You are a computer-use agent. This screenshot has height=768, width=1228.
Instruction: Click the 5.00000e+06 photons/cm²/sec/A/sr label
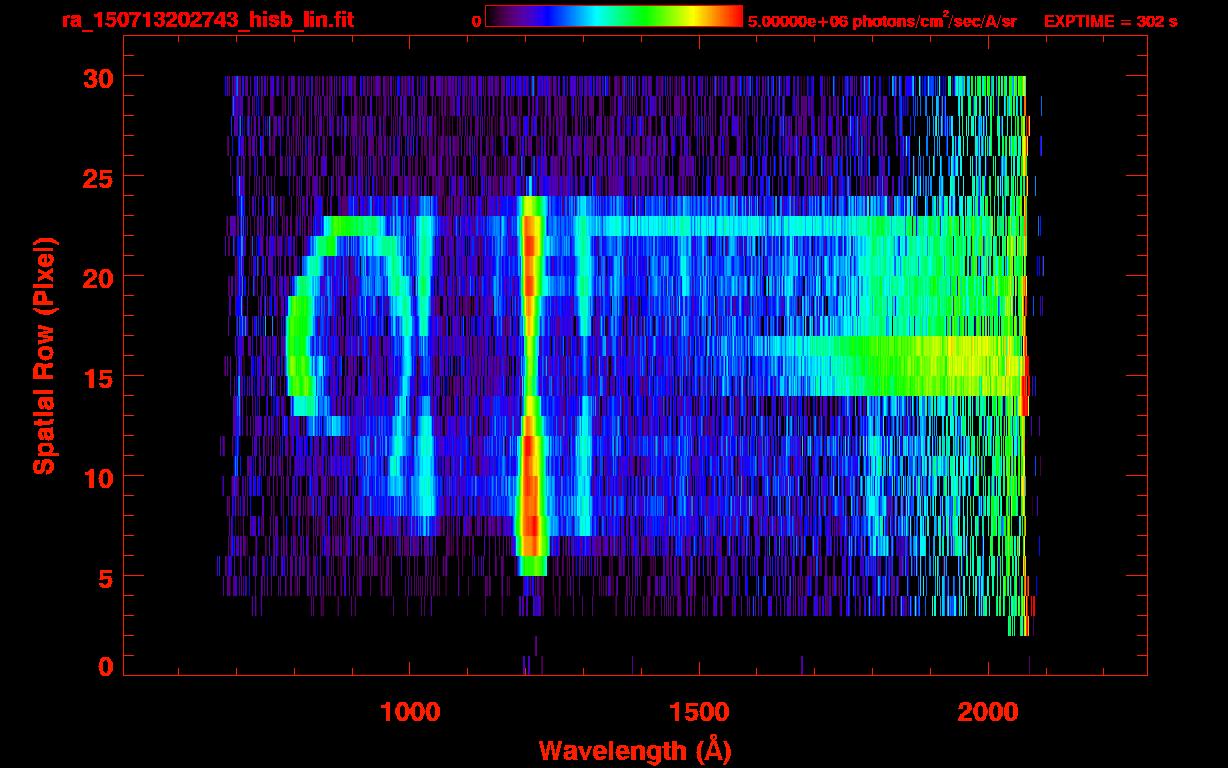point(882,20)
